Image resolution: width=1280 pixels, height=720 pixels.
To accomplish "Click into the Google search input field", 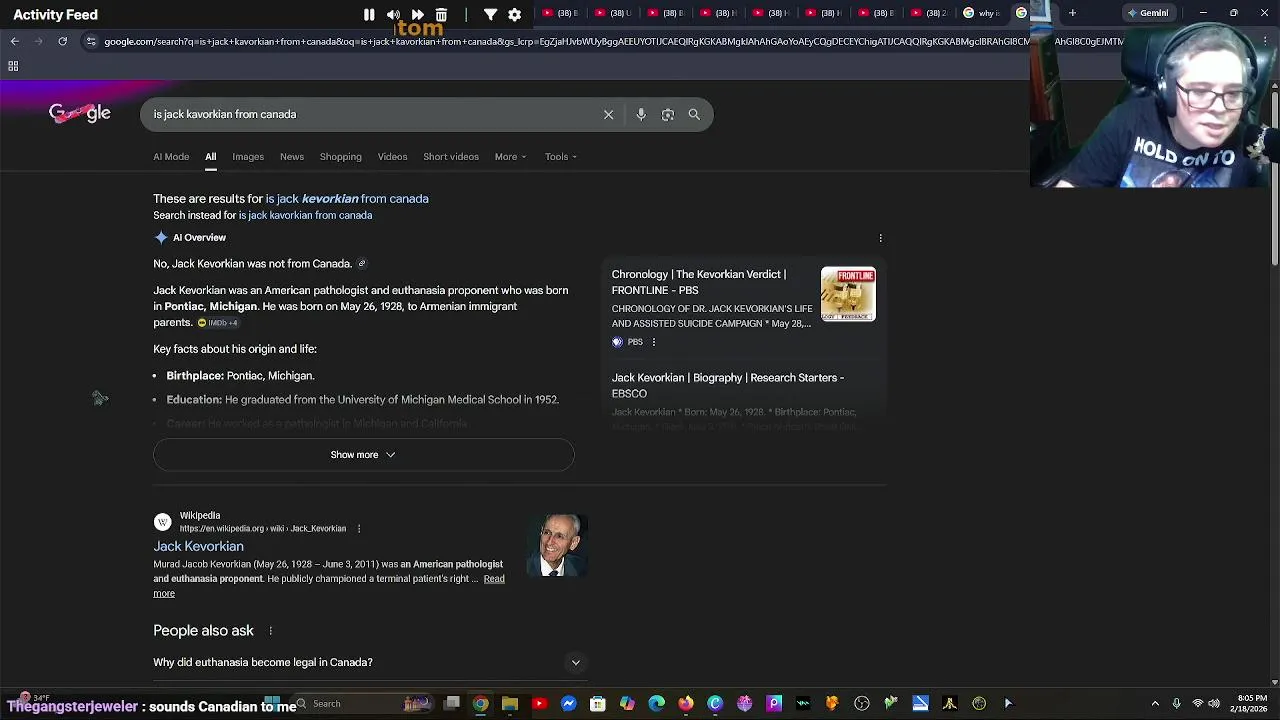I will (375, 114).
